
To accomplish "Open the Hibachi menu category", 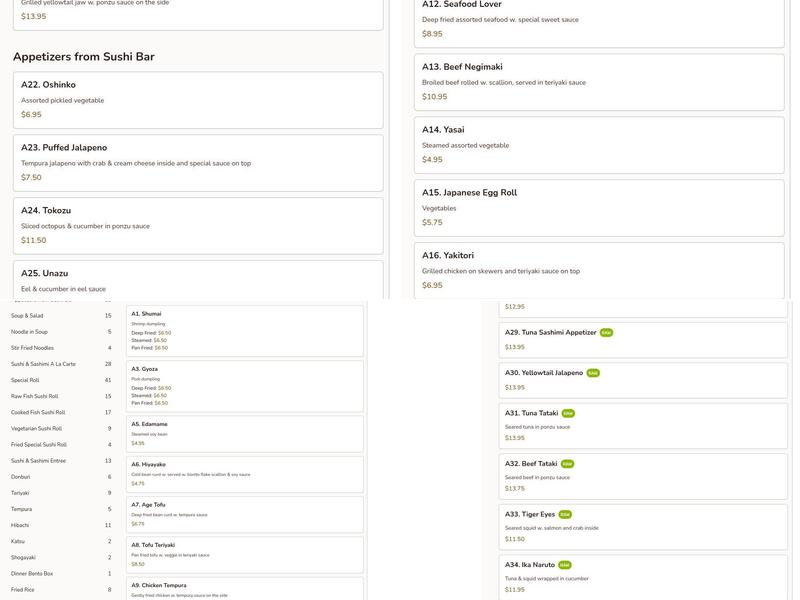I will [19, 525].
